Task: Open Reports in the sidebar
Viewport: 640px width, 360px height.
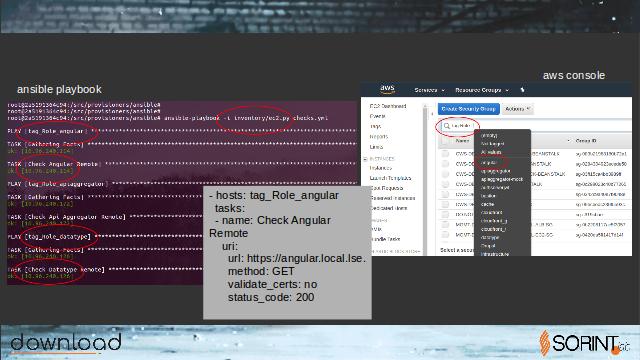Action: point(379,137)
